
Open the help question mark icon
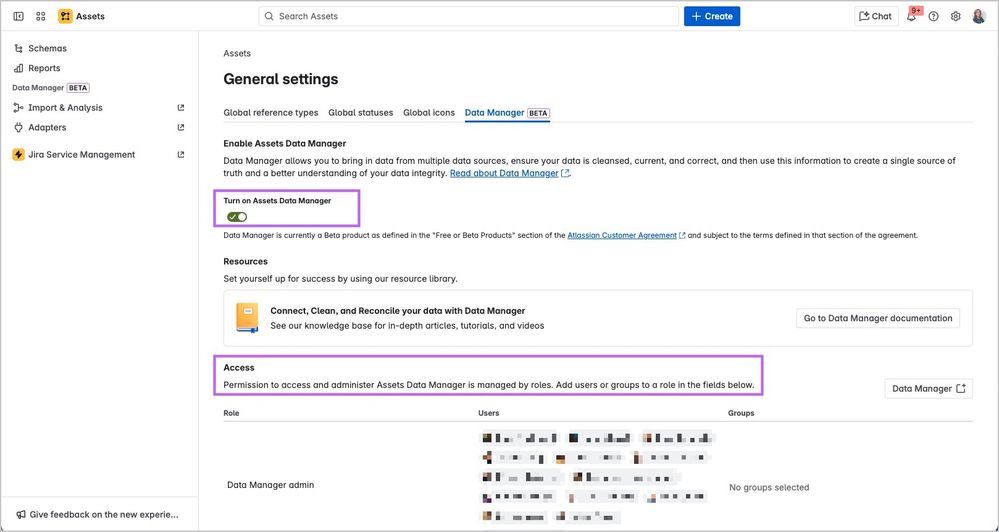933,16
